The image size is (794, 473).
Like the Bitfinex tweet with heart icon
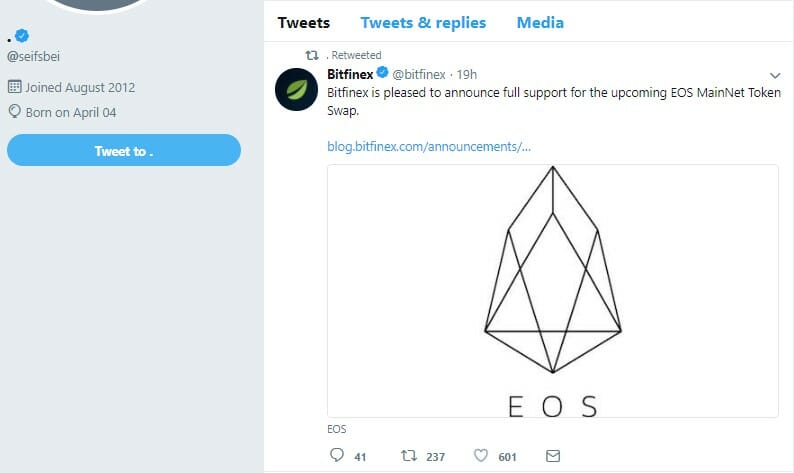point(481,456)
